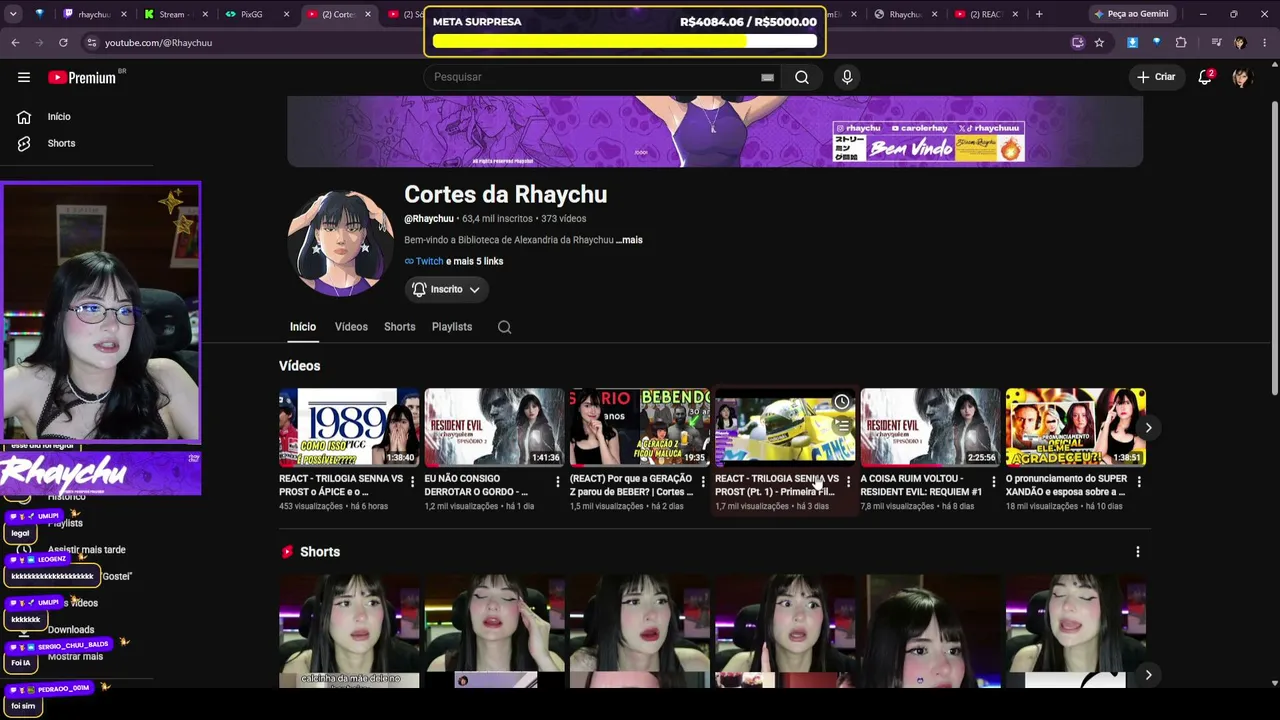Open the Super Xandão pronouncement thumbnail
The height and width of the screenshot is (720, 1280).
pyautogui.click(x=1076, y=427)
